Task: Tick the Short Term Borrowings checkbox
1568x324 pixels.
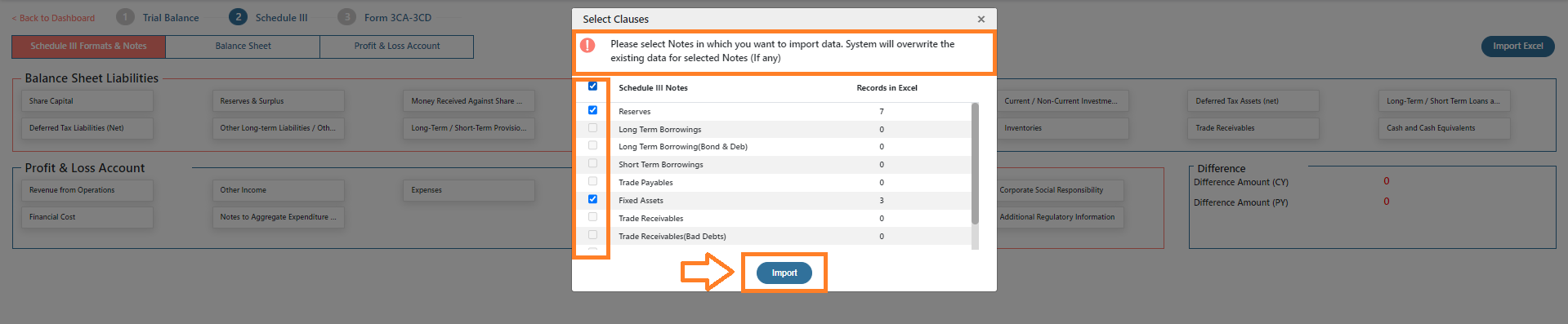Action: click(592, 163)
